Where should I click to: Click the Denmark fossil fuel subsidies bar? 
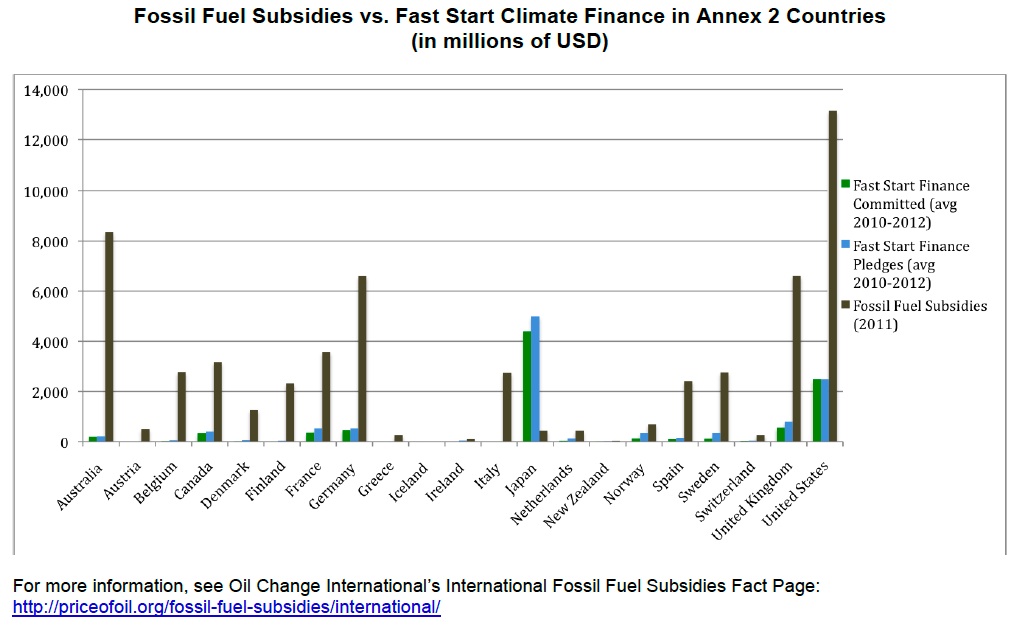pos(254,426)
